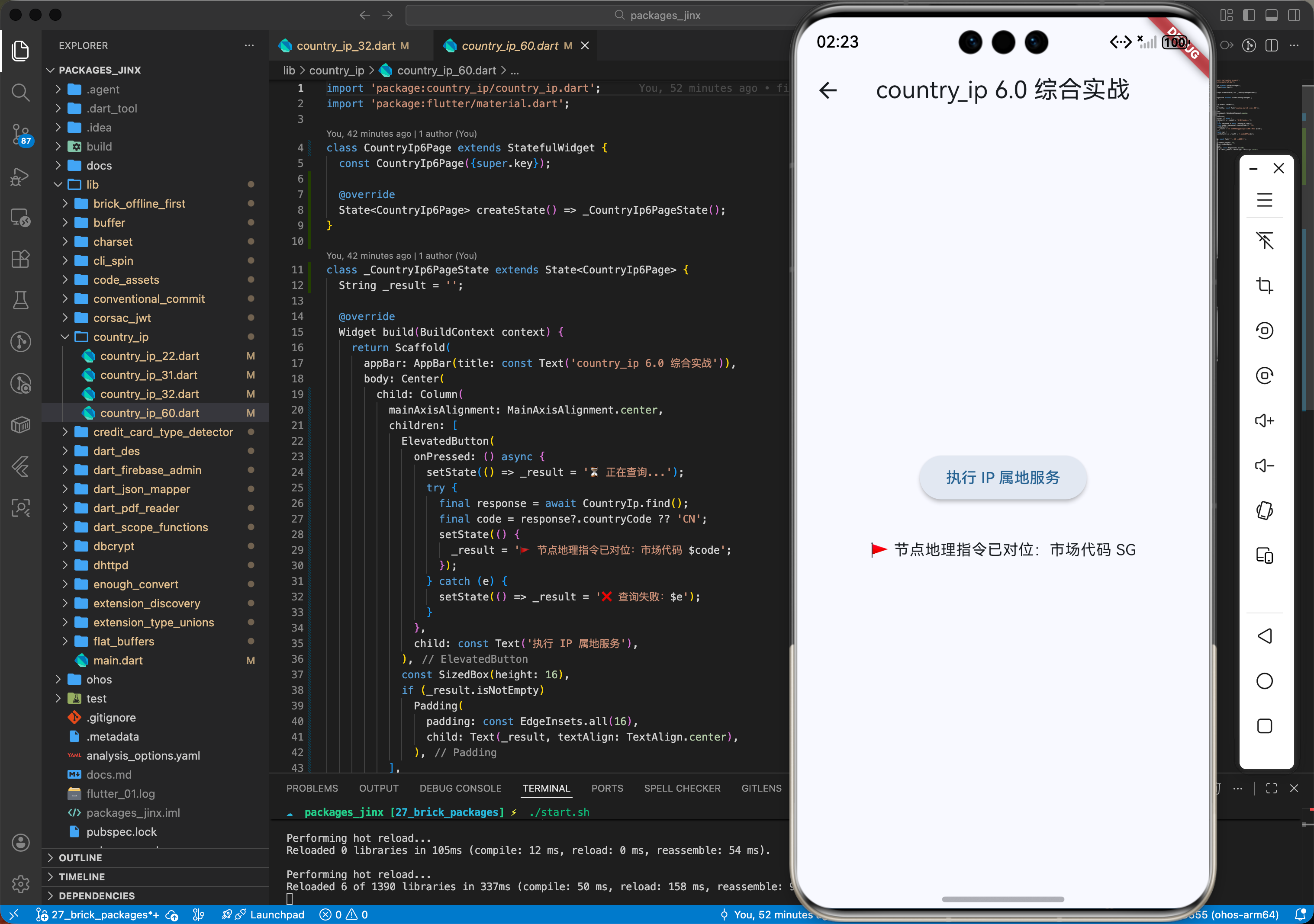
Task: Toggle bottom panel layout icon
Action: 1271,16
